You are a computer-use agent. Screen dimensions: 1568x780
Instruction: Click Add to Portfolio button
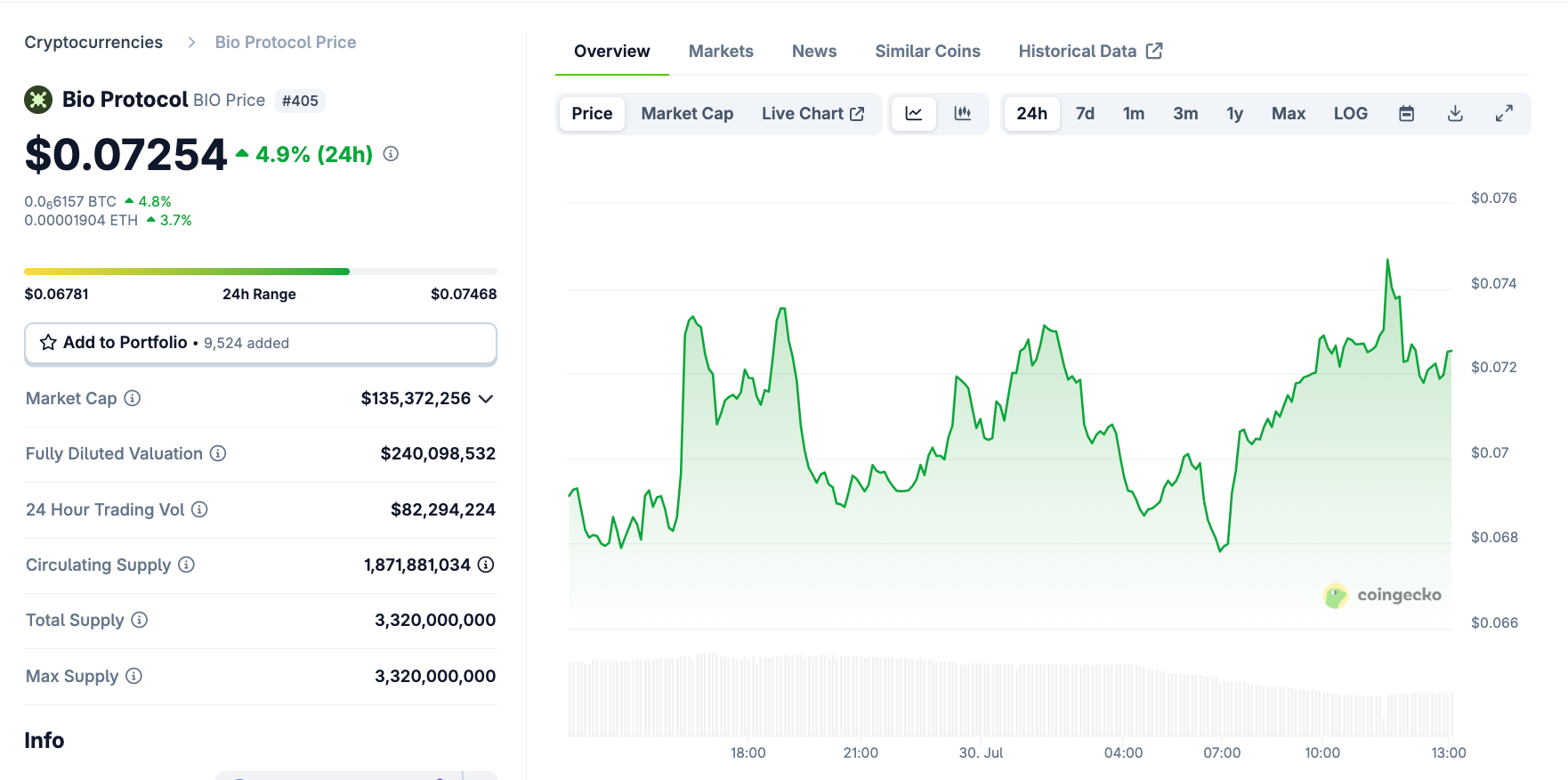[x=260, y=343]
